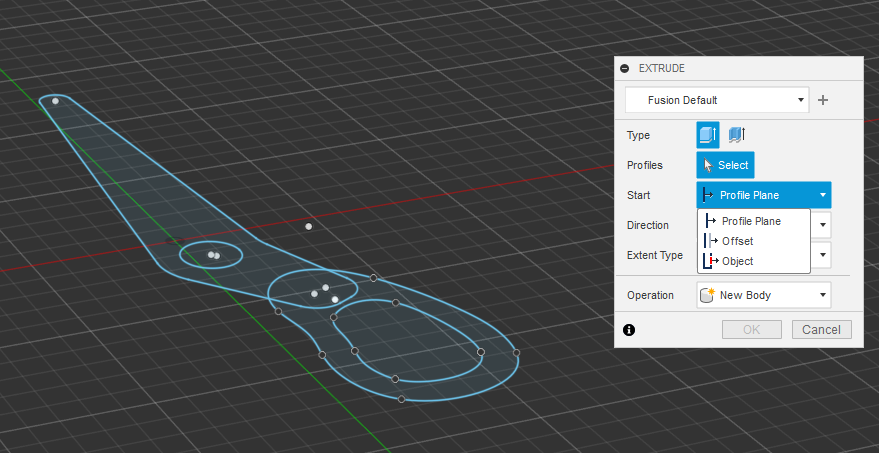Select the Thin Extrude type icon
The width and height of the screenshot is (879, 453).
pyautogui.click(x=737, y=135)
